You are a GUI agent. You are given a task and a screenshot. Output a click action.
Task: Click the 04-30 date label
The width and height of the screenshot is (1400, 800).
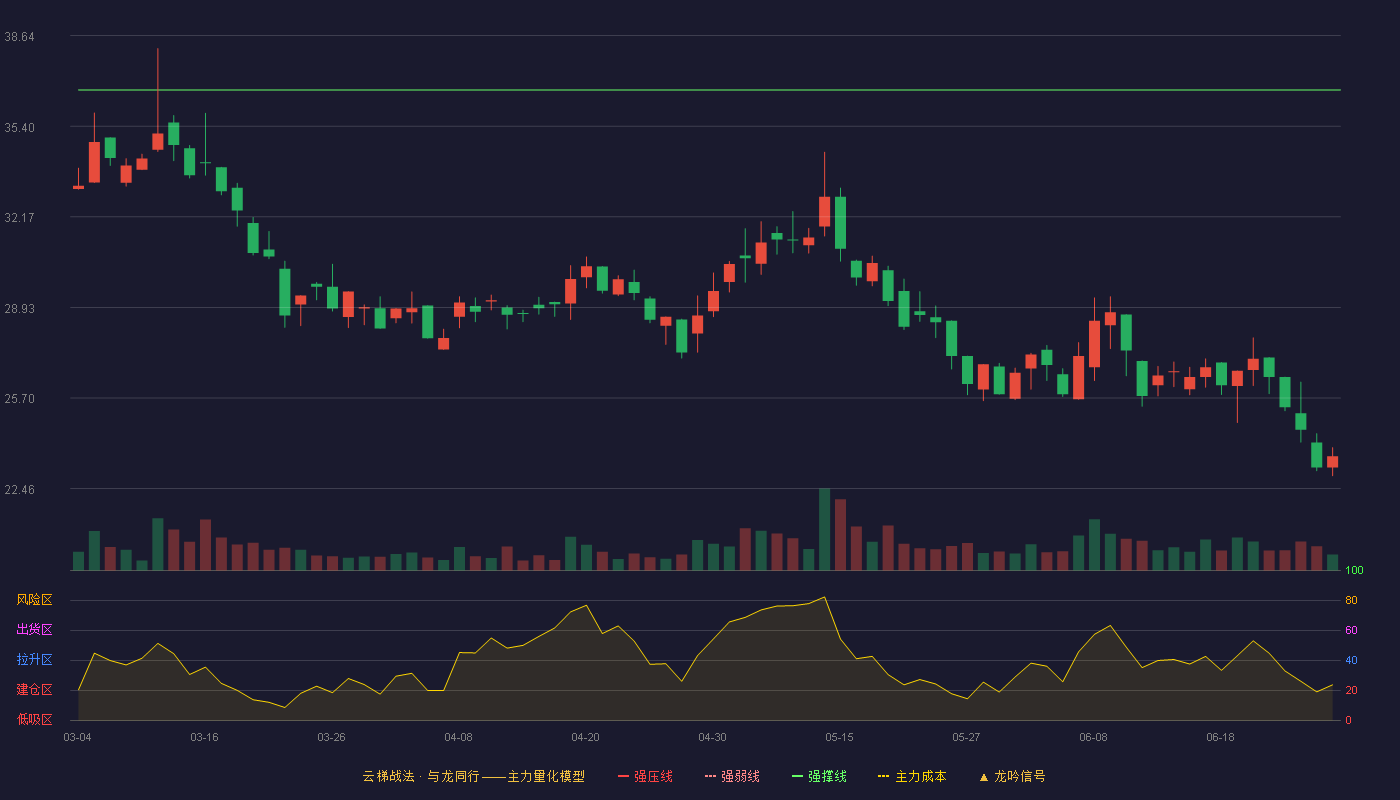713,737
